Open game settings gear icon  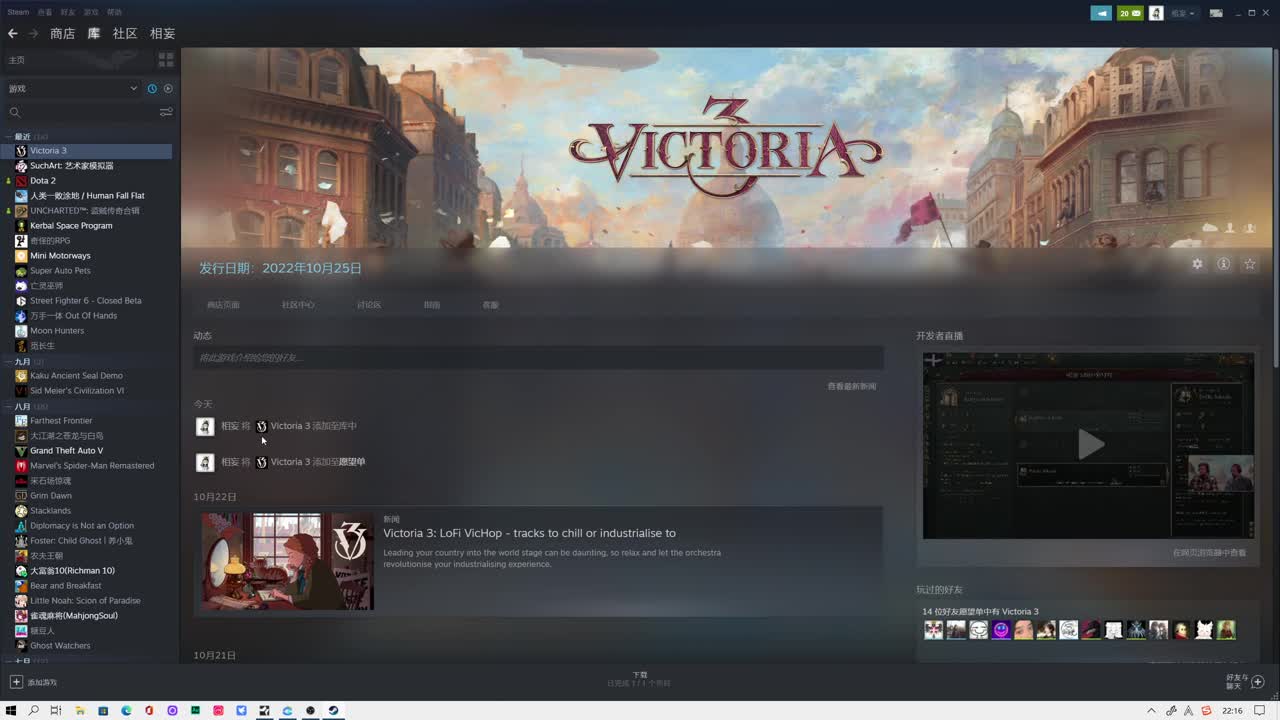click(1197, 264)
